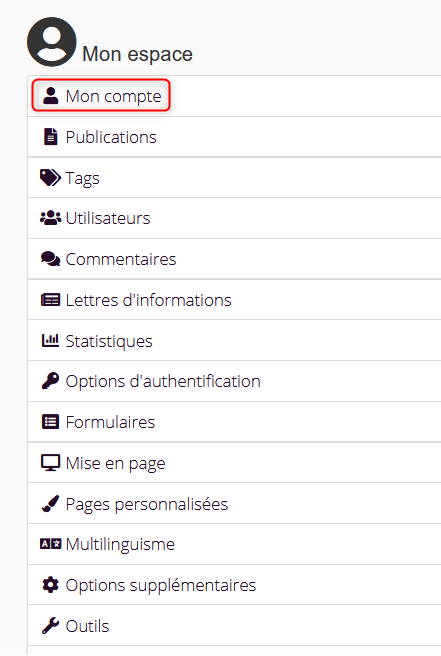Viewport: 441px width, 656px height.
Task: Click the paintbrush icon for Pages personnalisées
Action: pyautogui.click(x=50, y=504)
